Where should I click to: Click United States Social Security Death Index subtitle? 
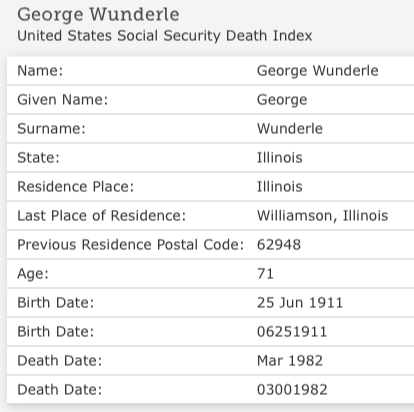pyautogui.click(x=165, y=36)
